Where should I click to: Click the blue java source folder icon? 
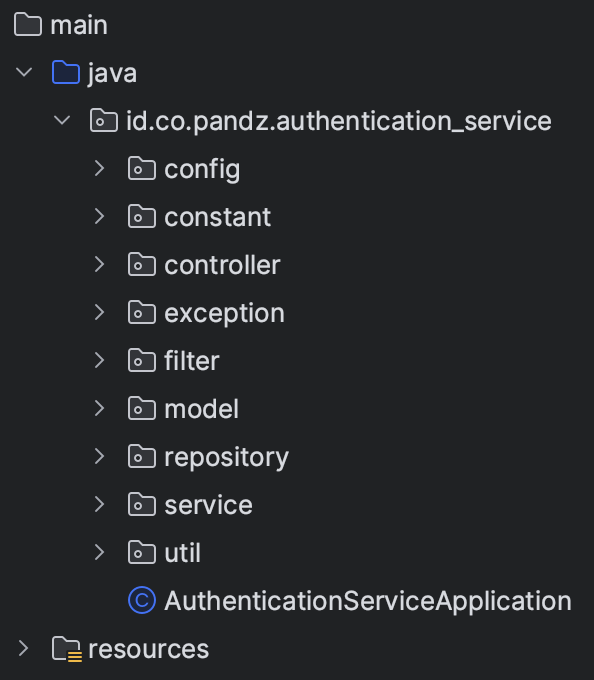click(66, 72)
